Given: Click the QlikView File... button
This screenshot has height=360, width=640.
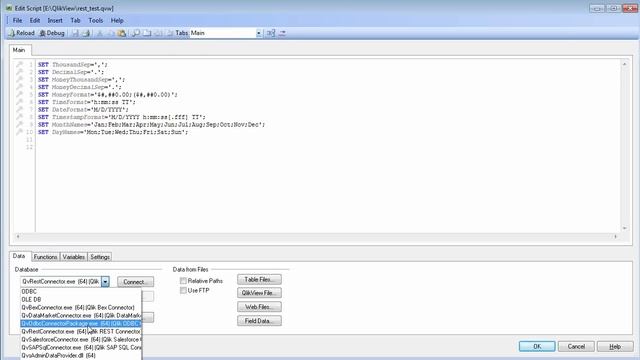Looking at the screenshot, I should tap(259, 293).
